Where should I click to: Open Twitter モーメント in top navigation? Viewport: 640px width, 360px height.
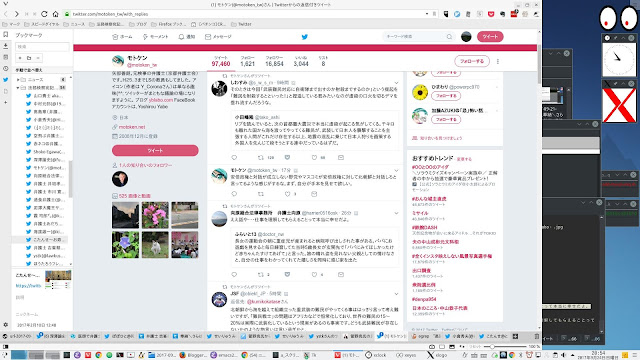point(155,37)
